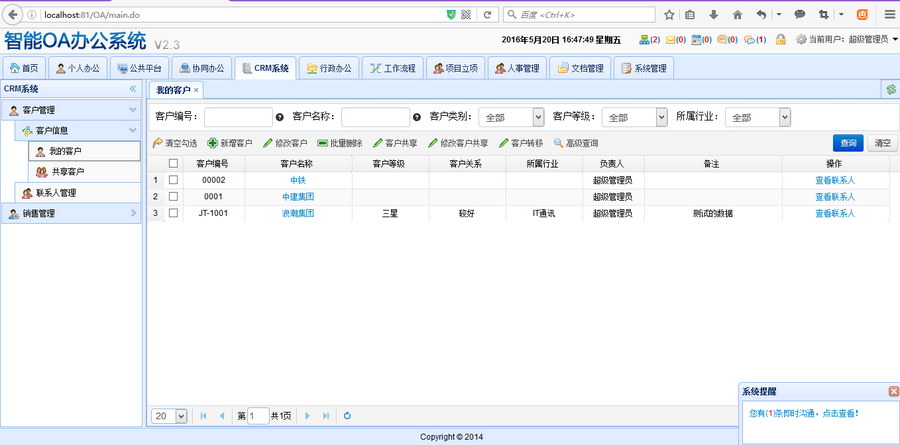Click the QR code icon in address bar
This screenshot has width=900, height=445.
click(466, 14)
